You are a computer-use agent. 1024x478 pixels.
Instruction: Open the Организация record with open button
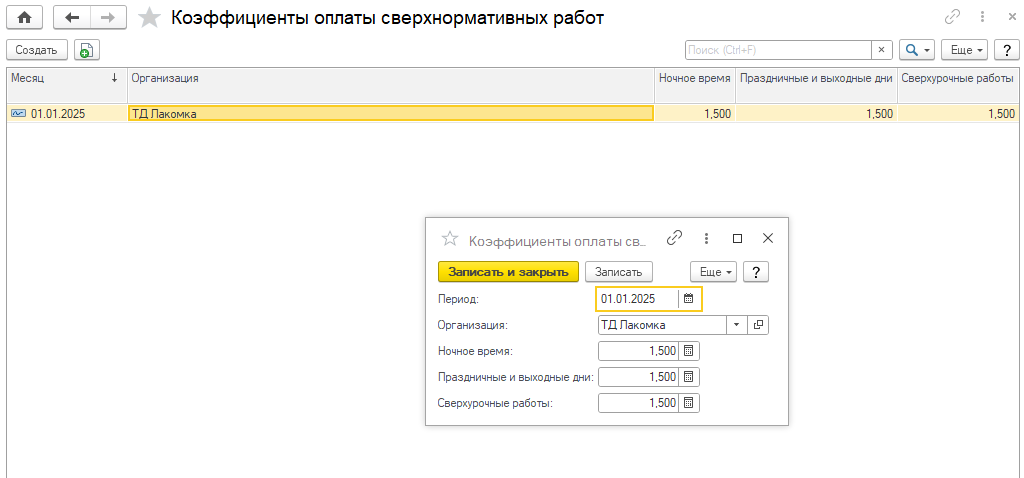(758, 325)
